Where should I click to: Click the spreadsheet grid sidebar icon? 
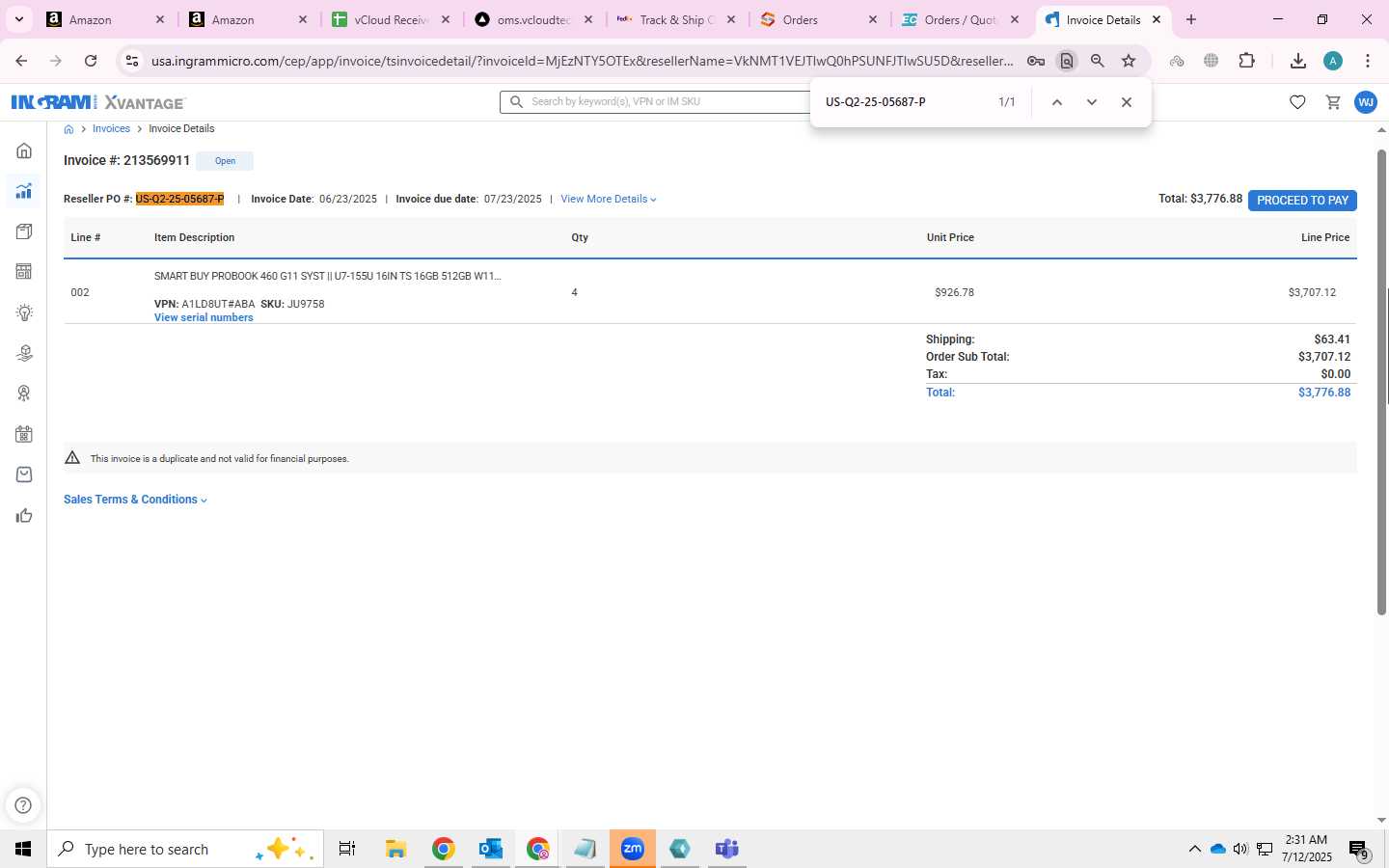coord(24,272)
